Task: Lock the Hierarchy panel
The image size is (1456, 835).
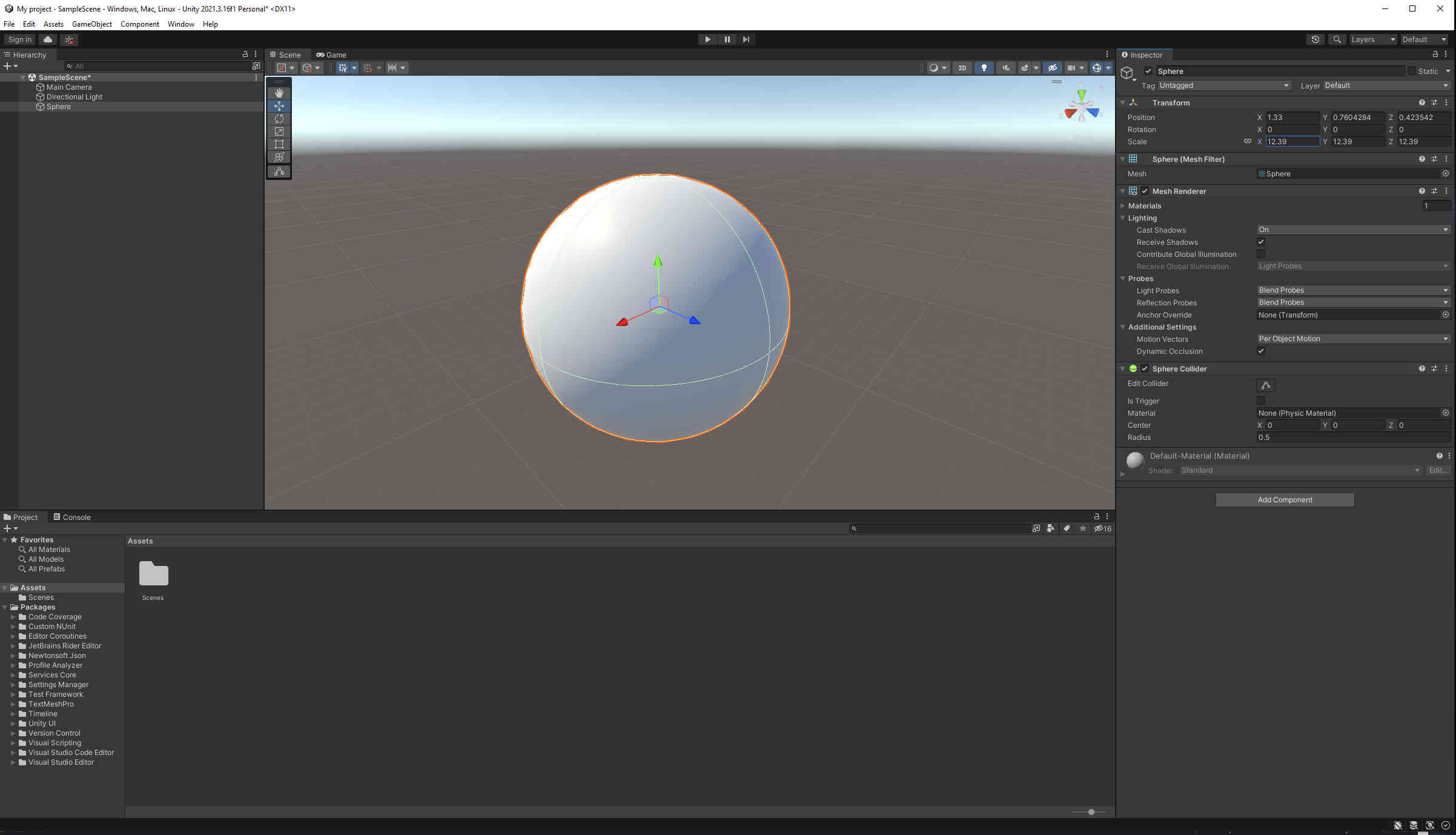Action: pos(245,55)
